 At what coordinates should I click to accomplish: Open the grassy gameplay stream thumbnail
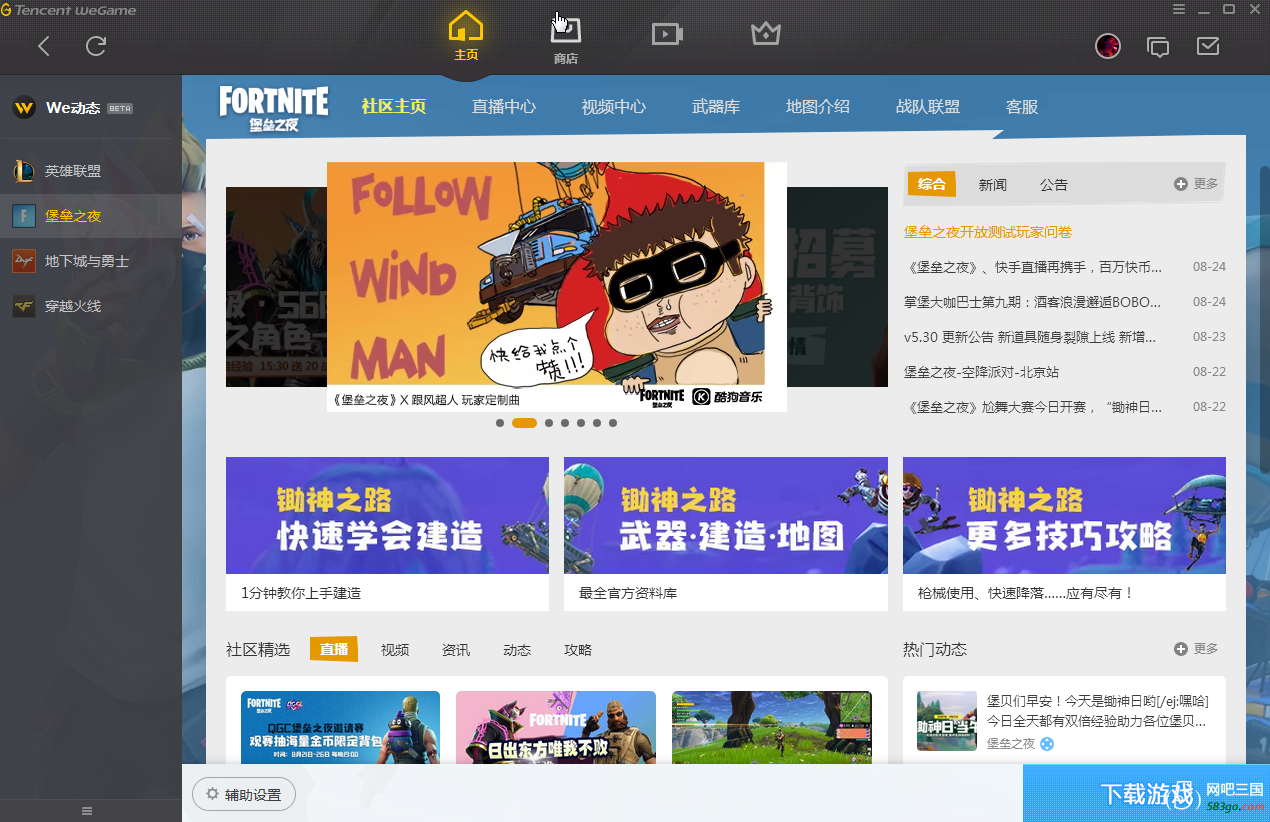click(x=772, y=727)
